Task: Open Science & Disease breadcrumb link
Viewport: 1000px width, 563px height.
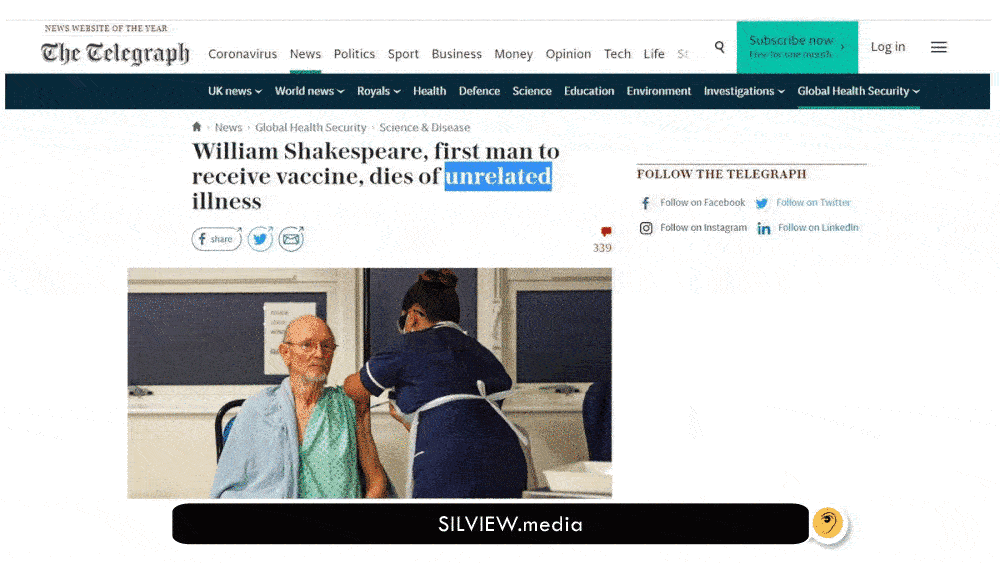Action: [425, 128]
